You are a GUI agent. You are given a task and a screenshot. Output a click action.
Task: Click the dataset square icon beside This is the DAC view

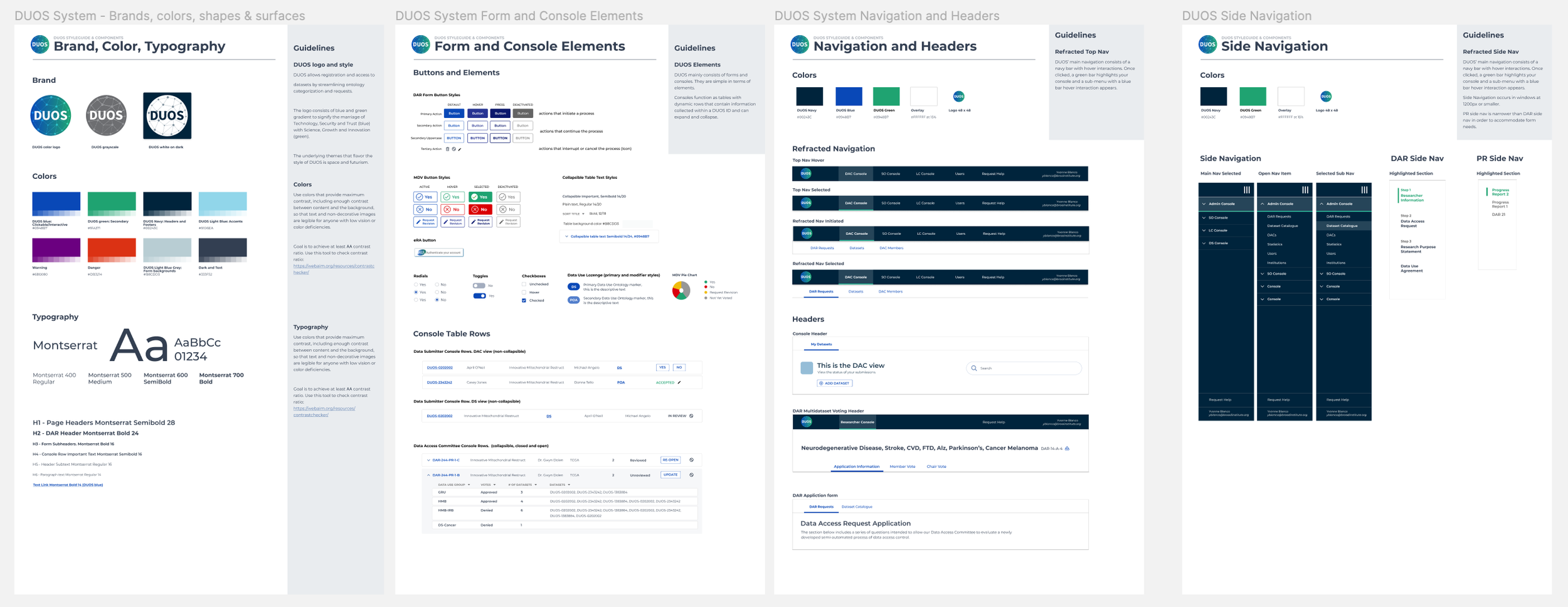tap(807, 368)
